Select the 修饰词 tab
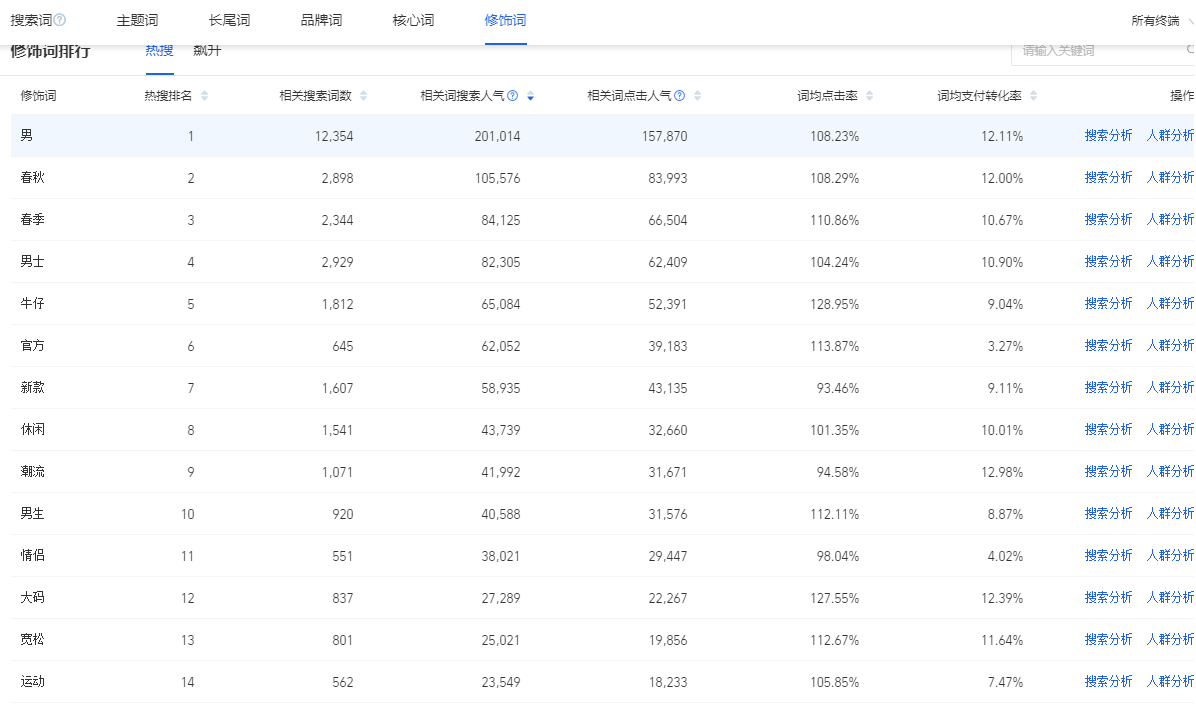The width and height of the screenshot is (1196, 704). 505,21
